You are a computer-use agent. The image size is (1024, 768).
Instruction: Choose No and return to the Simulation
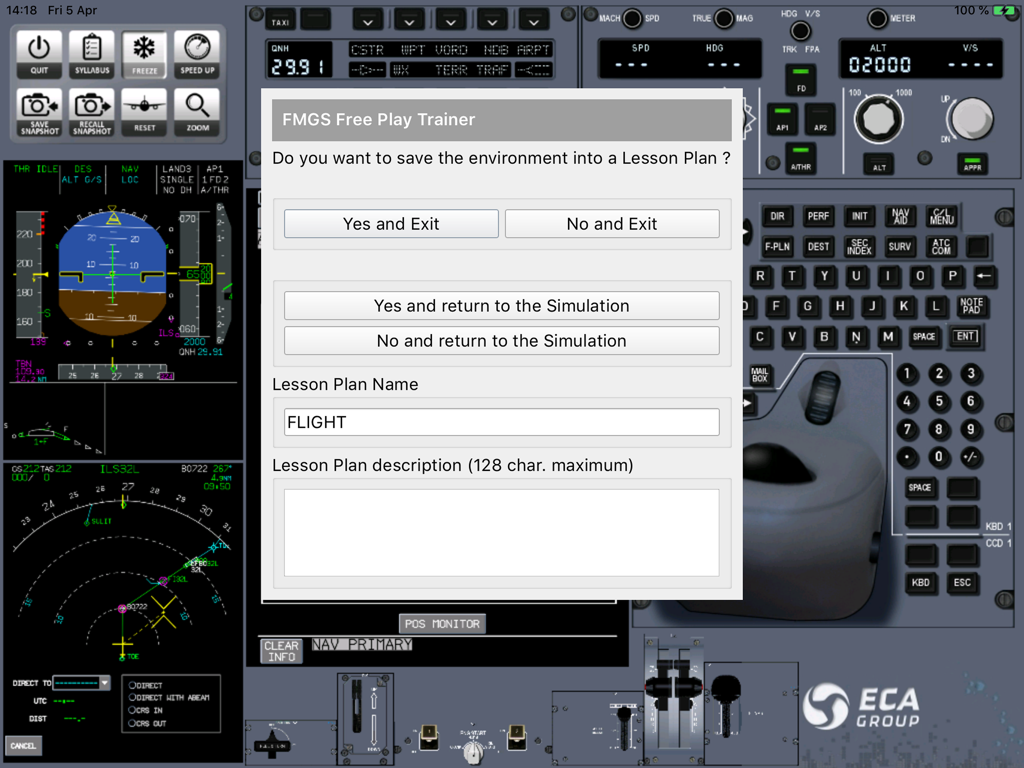tap(501, 341)
